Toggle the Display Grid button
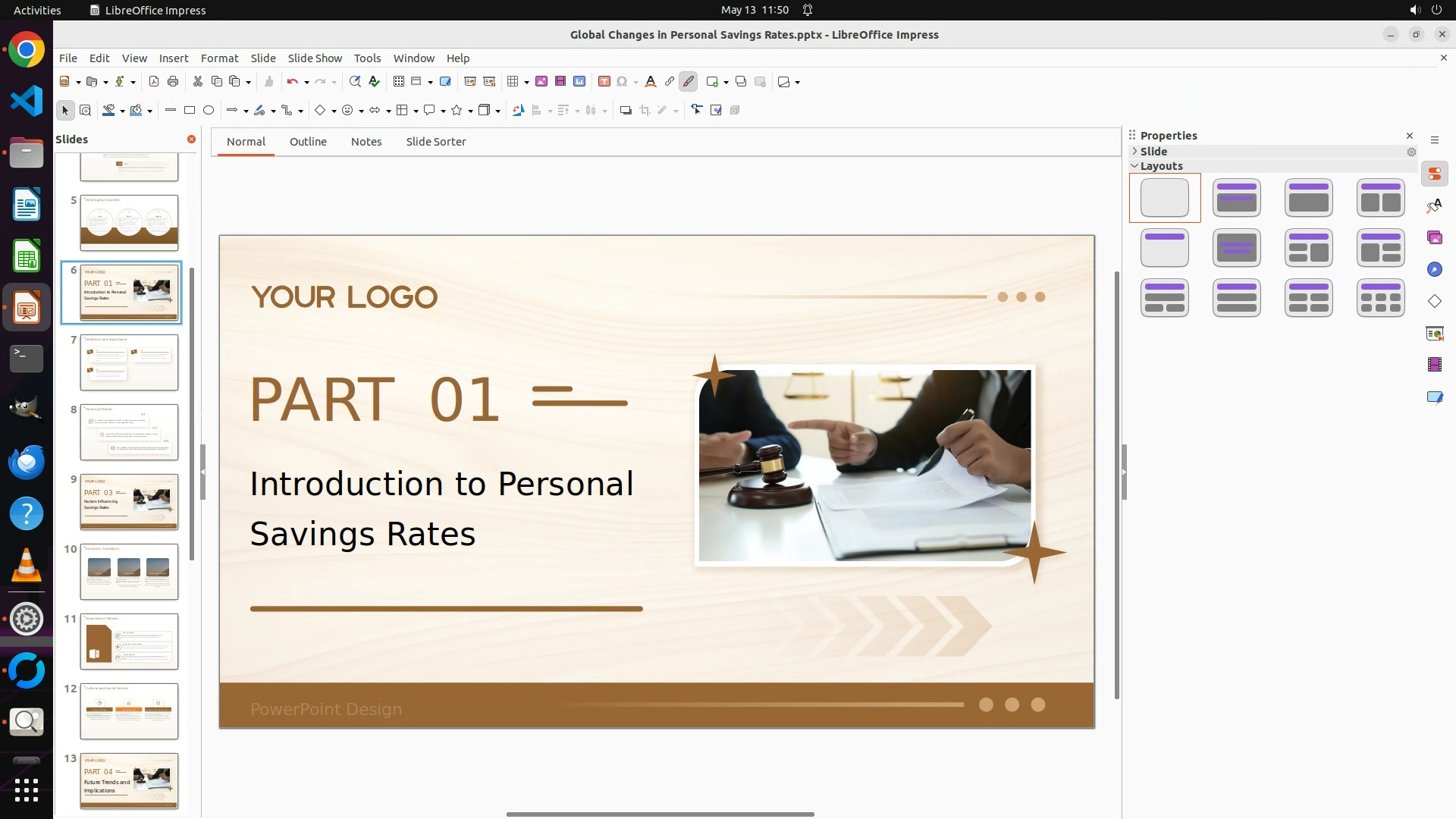This screenshot has width=1456, height=819. click(x=399, y=82)
